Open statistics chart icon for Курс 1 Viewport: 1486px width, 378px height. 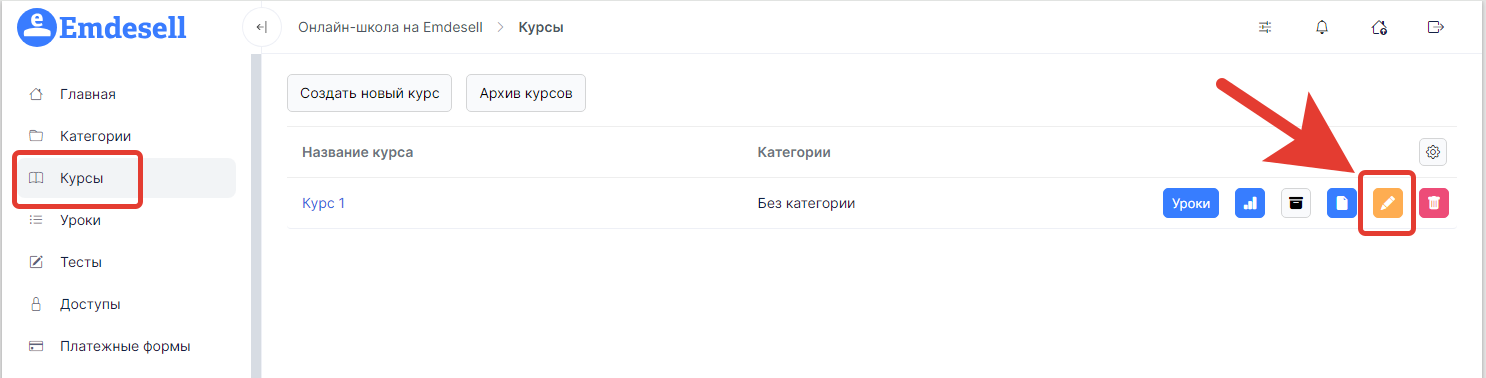point(1250,203)
